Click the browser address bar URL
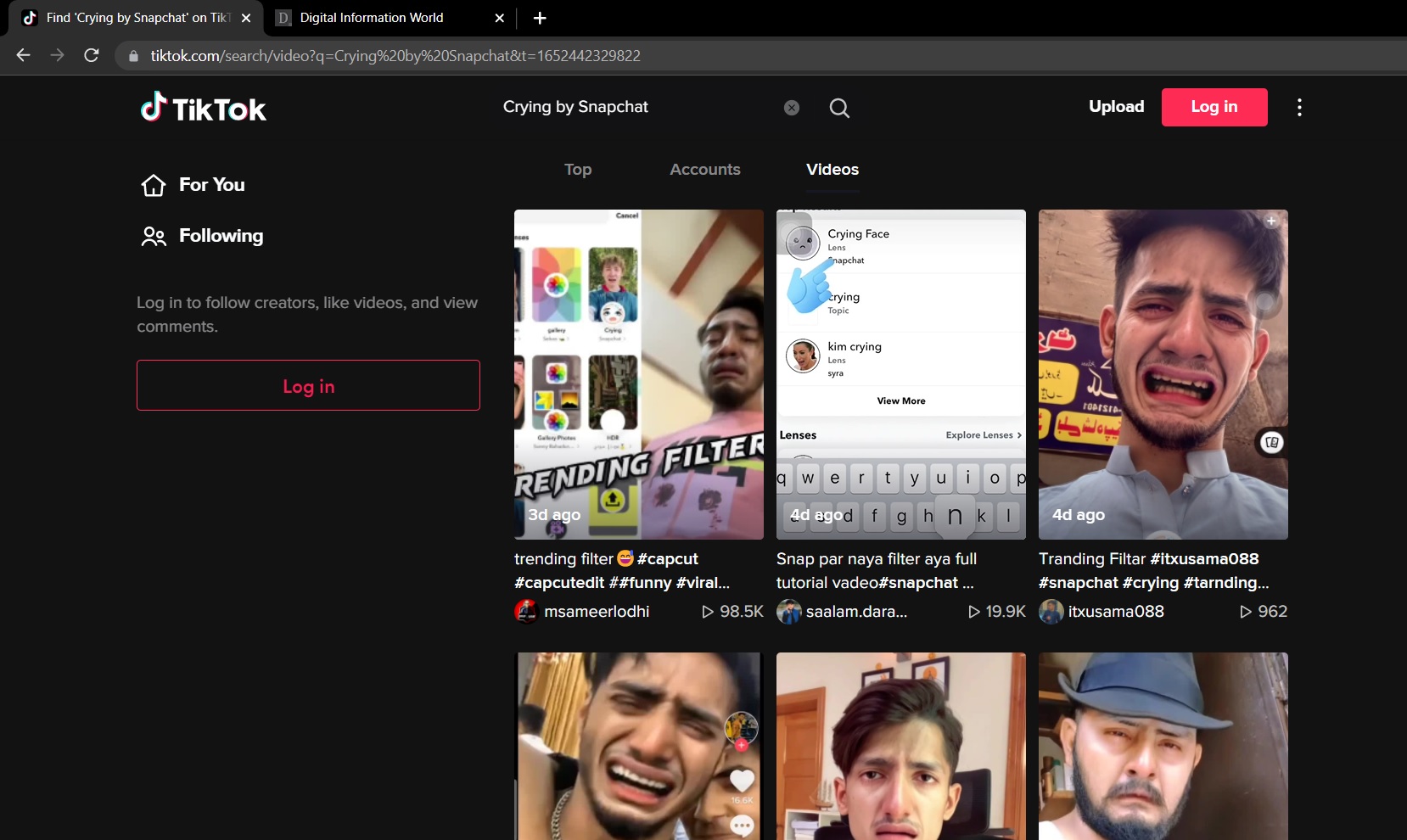Screen dimensions: 1407x840 [395, 56]
